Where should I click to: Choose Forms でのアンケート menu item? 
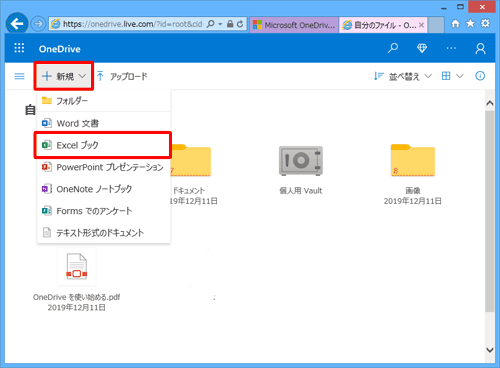click(104, 211)
